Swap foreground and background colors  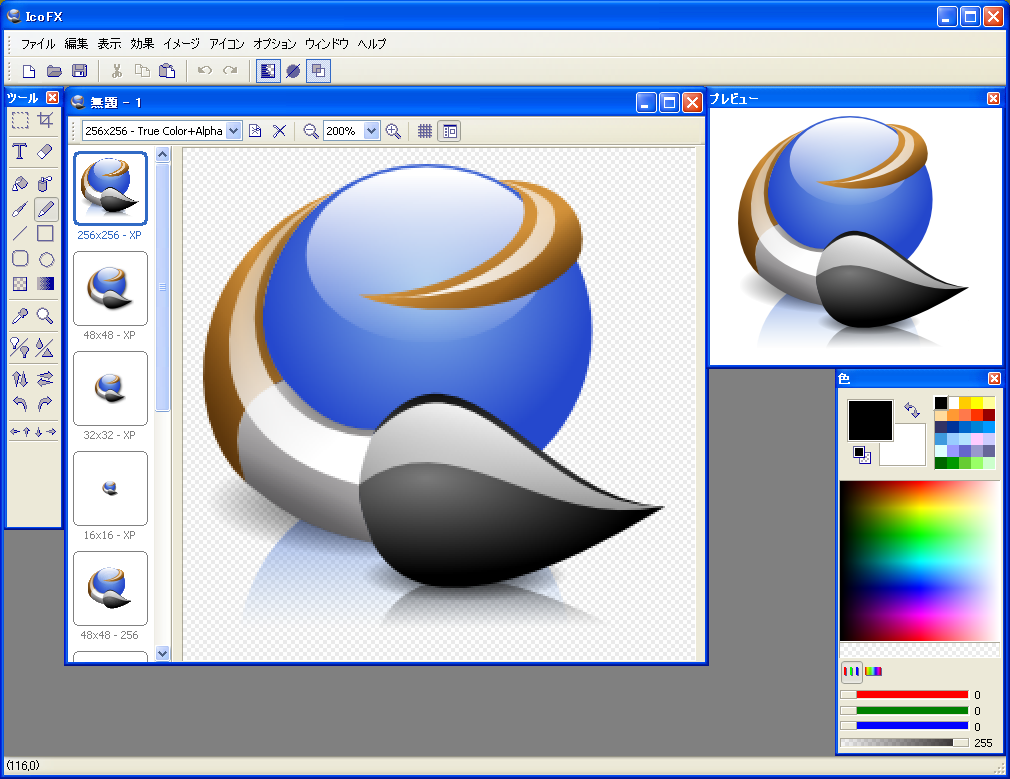[911, 410]
